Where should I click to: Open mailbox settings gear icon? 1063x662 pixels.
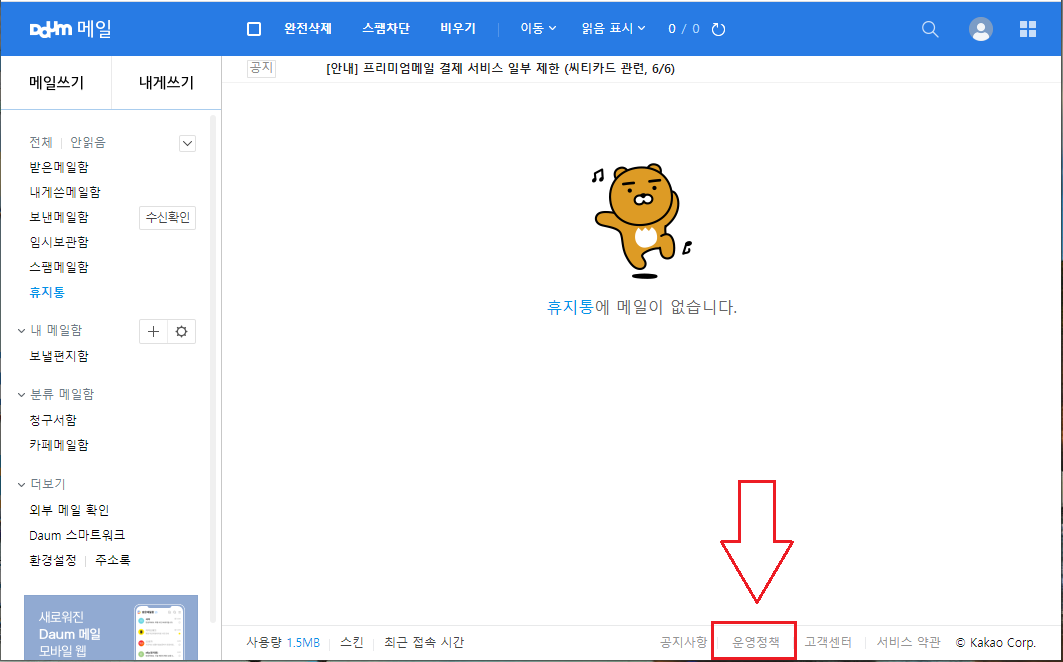182,332
